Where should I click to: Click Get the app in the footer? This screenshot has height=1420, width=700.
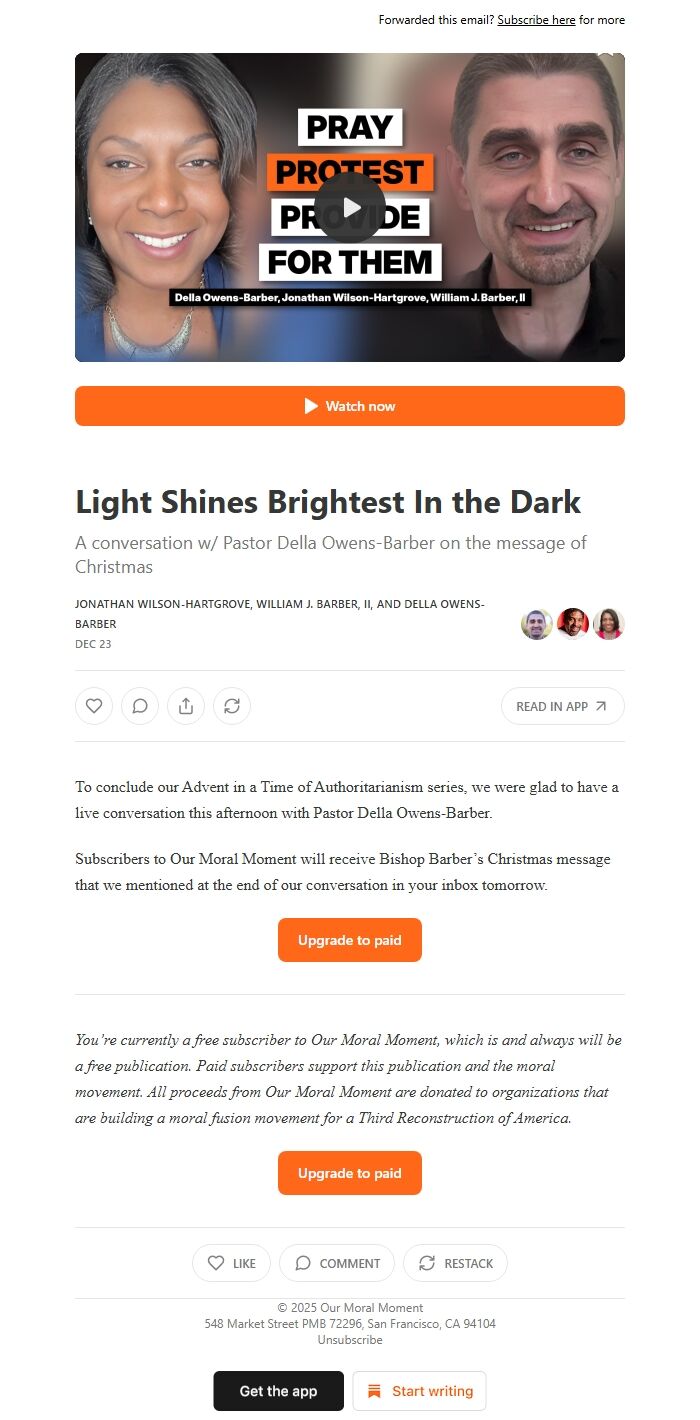click(x=278, y=1391)
